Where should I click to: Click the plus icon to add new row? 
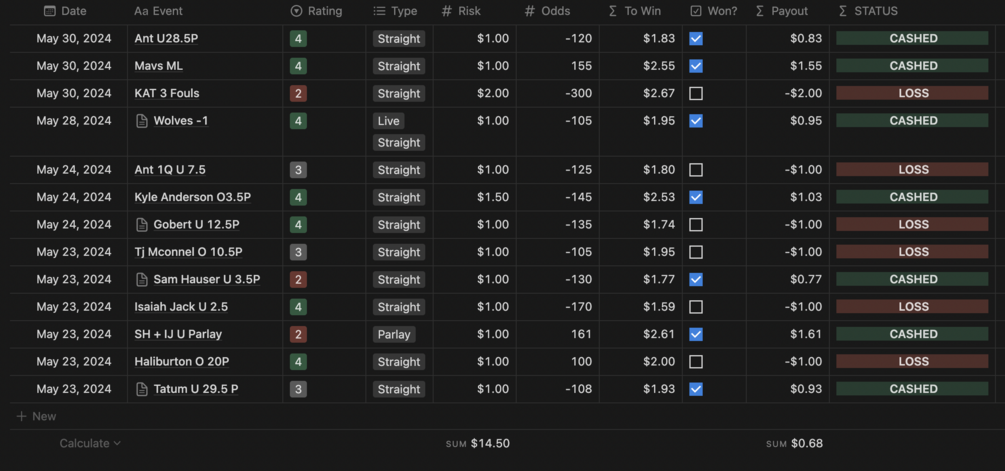click(21, 416)
